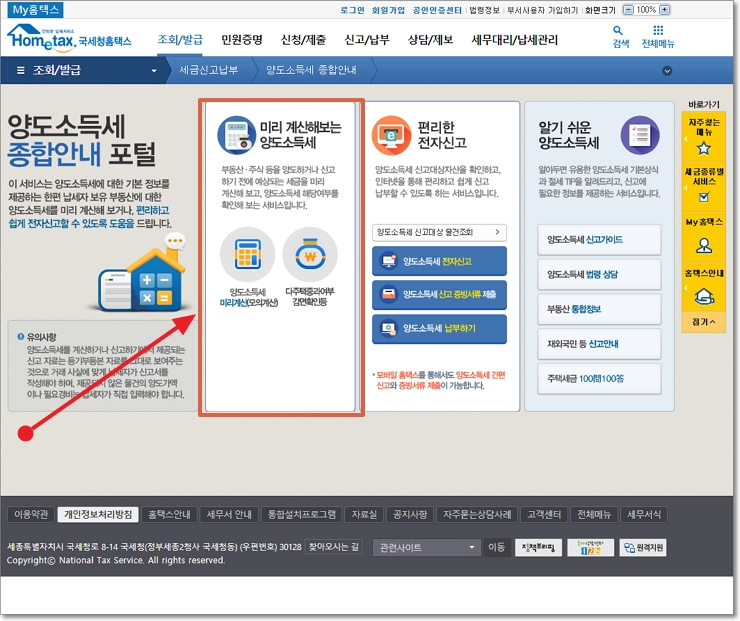
Task: Select the 상담/제보 main menu
Action: [x=430, y=40]
